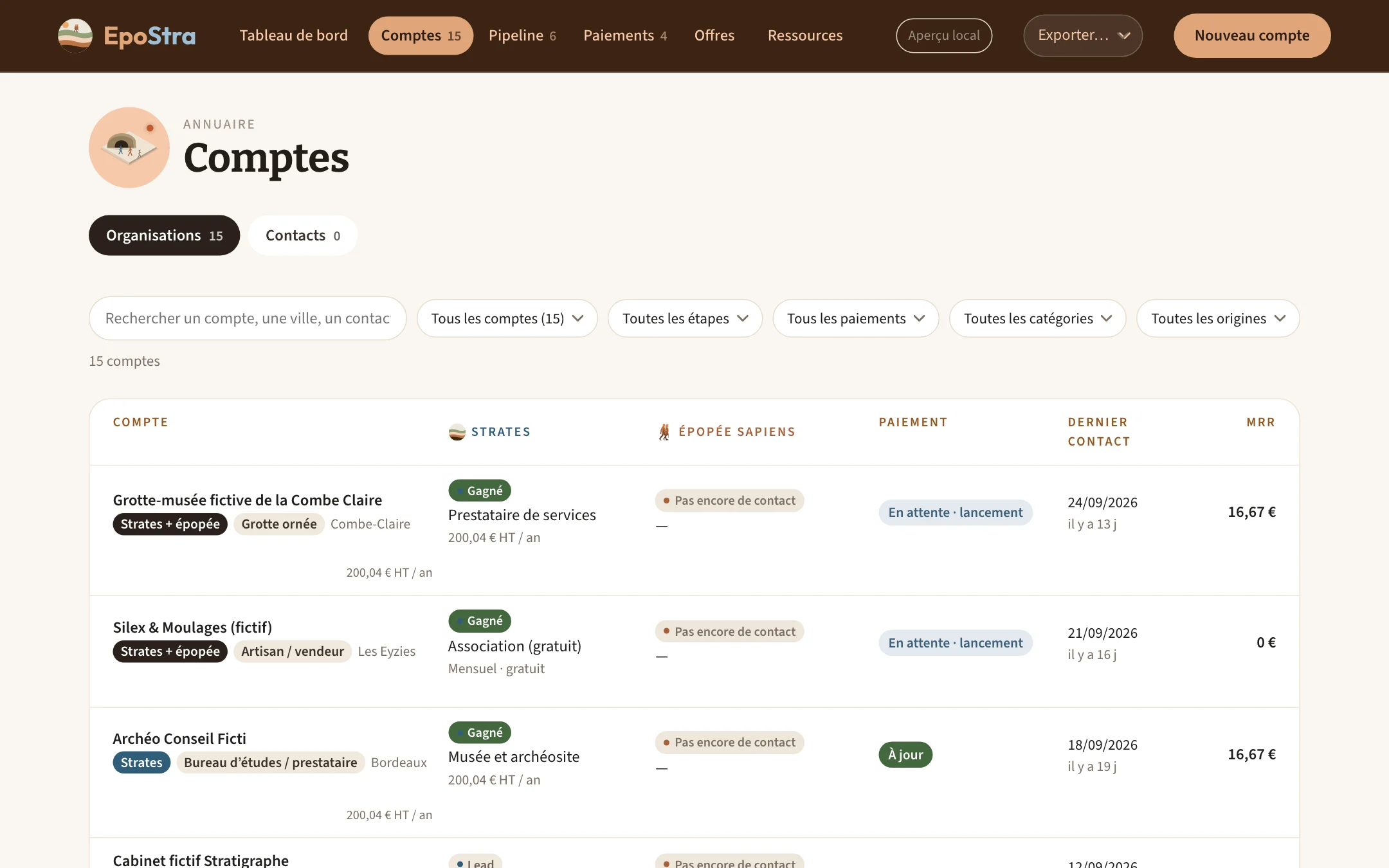Expand the Toutes les catégories filter
Screen dimensions: 1389x868
(x=1038, y=318)
